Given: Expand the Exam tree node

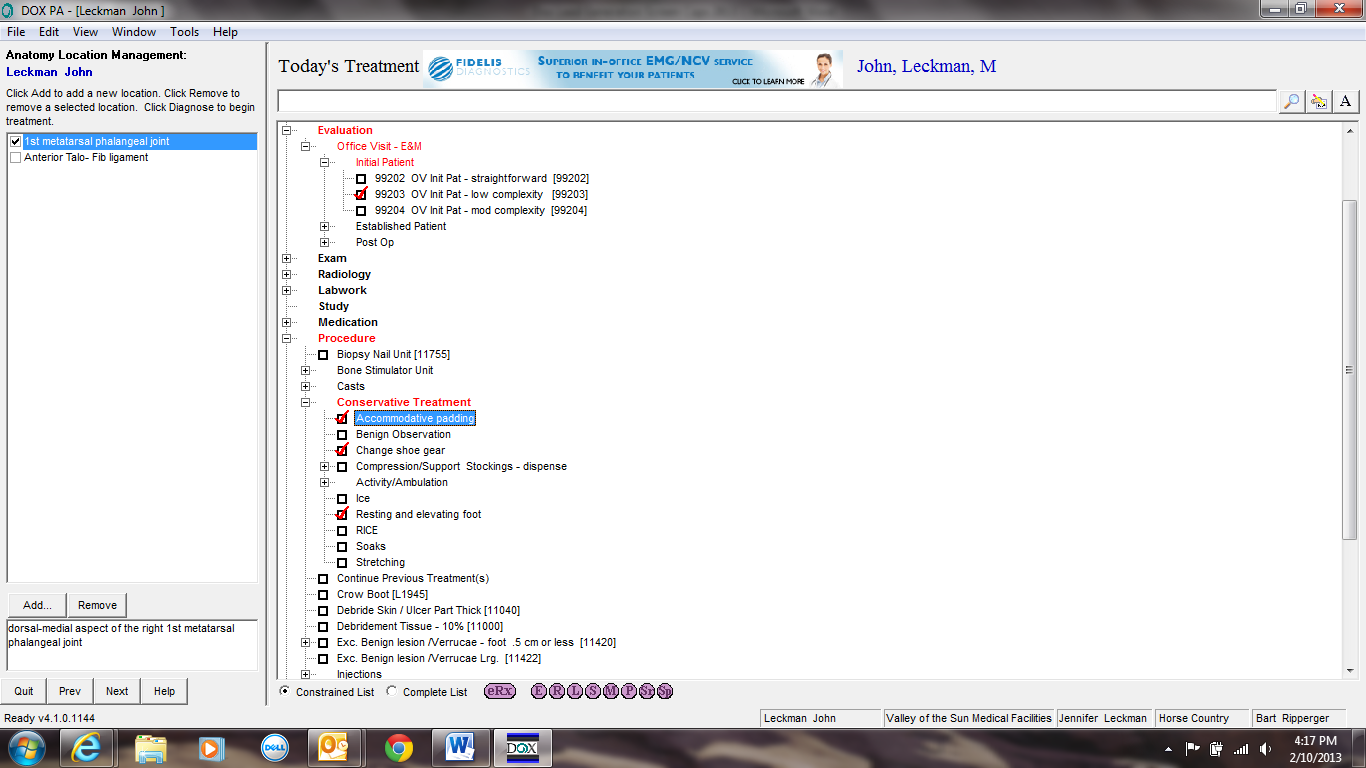Looking at the screenshot, I should pos(287,258).
